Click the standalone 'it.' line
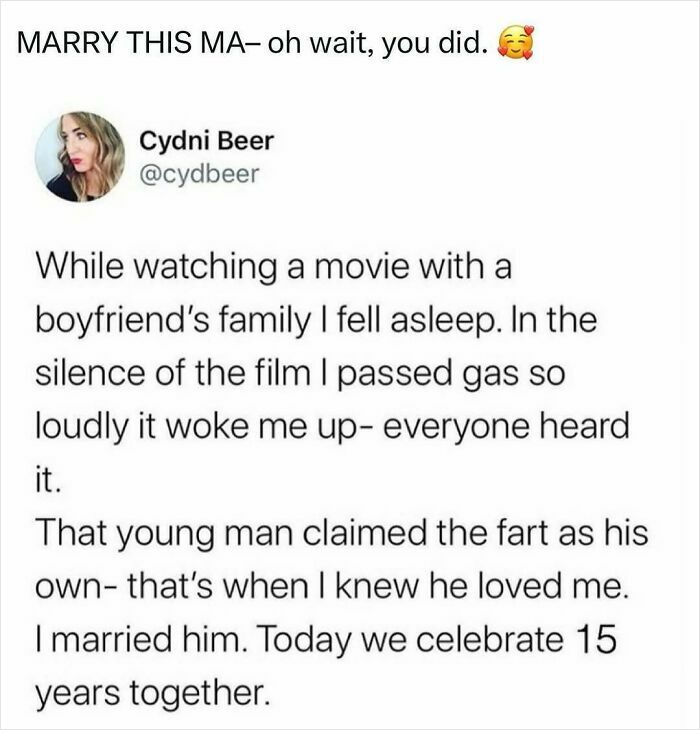This screenshot has height=730, width=700. pyautogui.click(x=47, y=480)
